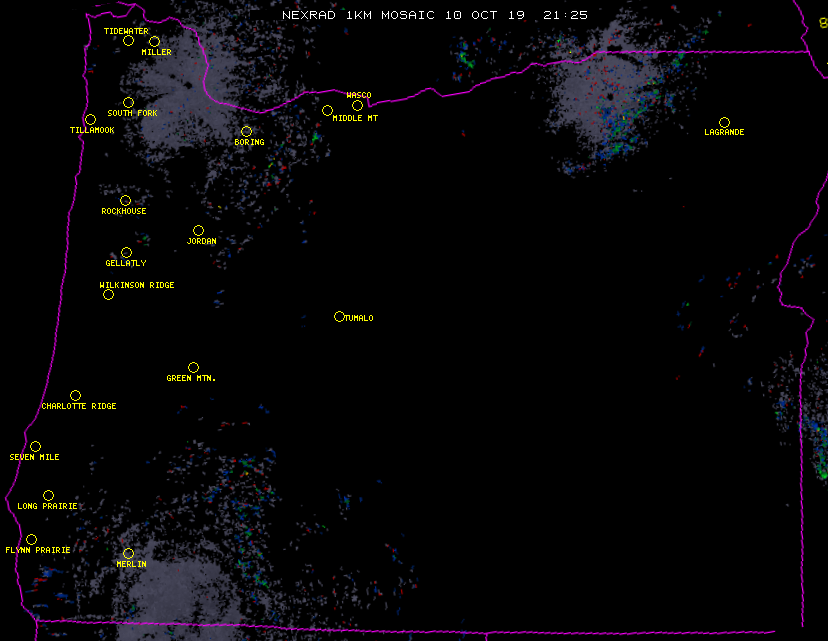
Task: Click the Middle Mt station circle
Action: pyautogui.click(x=327, y=111)
